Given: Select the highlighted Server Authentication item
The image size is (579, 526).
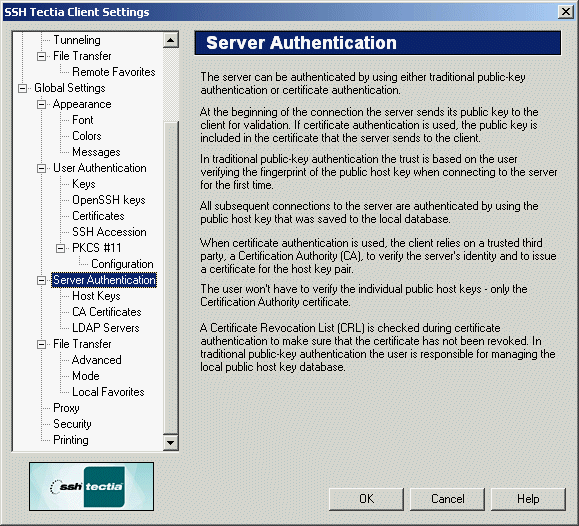Looking at the screenshot, I should click(x=104, y=280).
